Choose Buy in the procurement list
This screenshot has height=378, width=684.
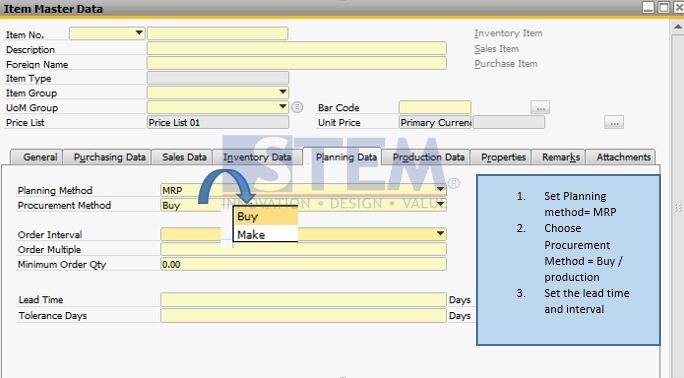[x=266, y=216]
